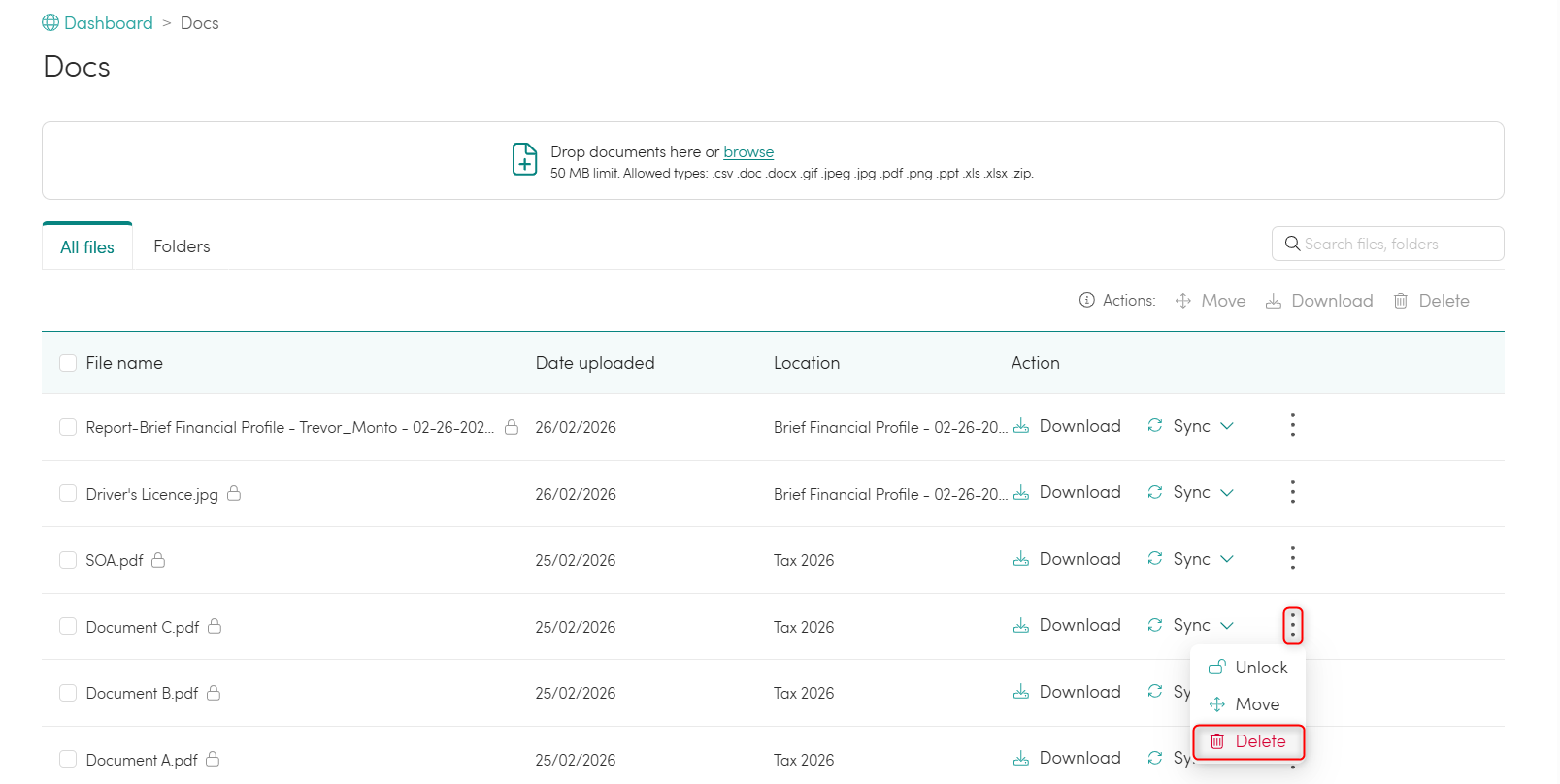Click the add document icon in drop zone

coord(524,159)
